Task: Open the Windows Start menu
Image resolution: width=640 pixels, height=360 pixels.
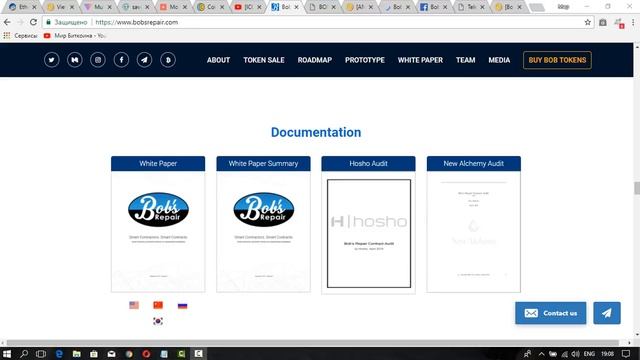Action: click(7, 353)
